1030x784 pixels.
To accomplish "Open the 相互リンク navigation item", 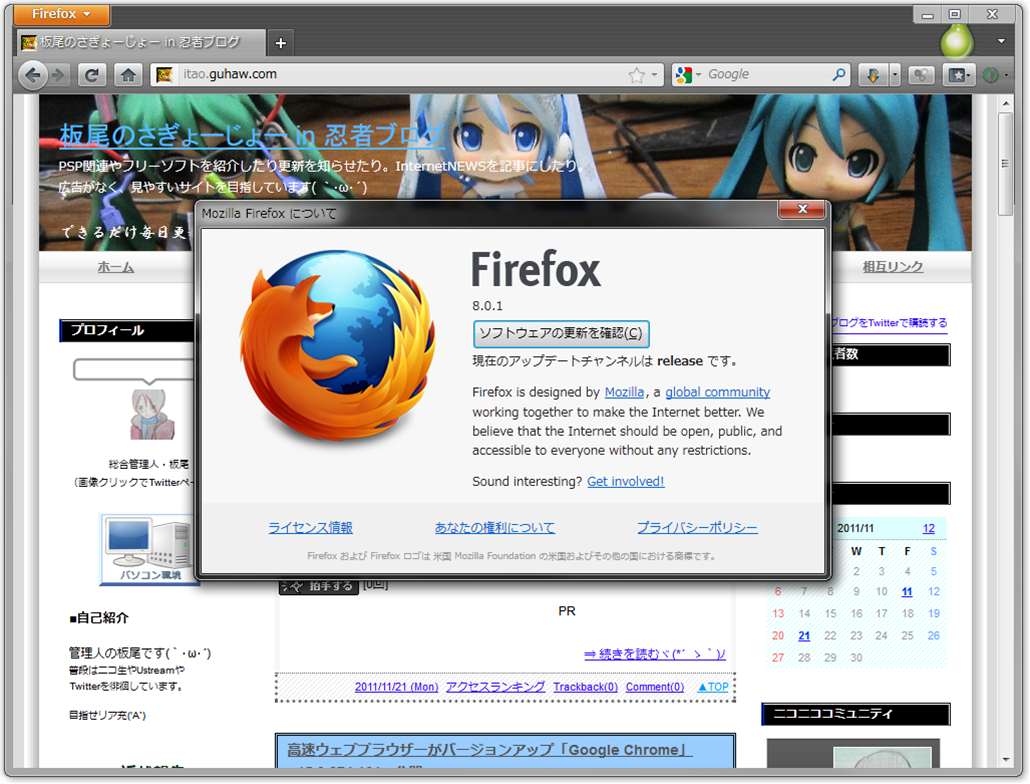I will (893, 266).
